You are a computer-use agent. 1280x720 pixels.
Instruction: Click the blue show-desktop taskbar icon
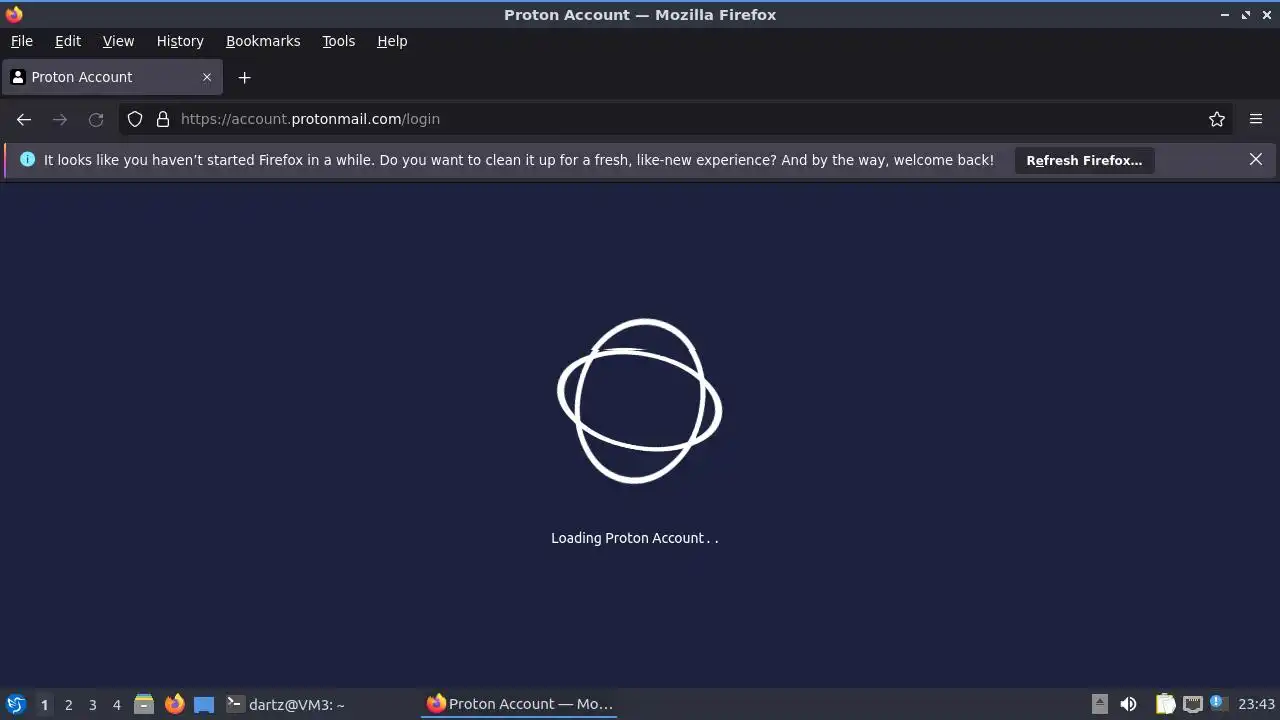204,704
